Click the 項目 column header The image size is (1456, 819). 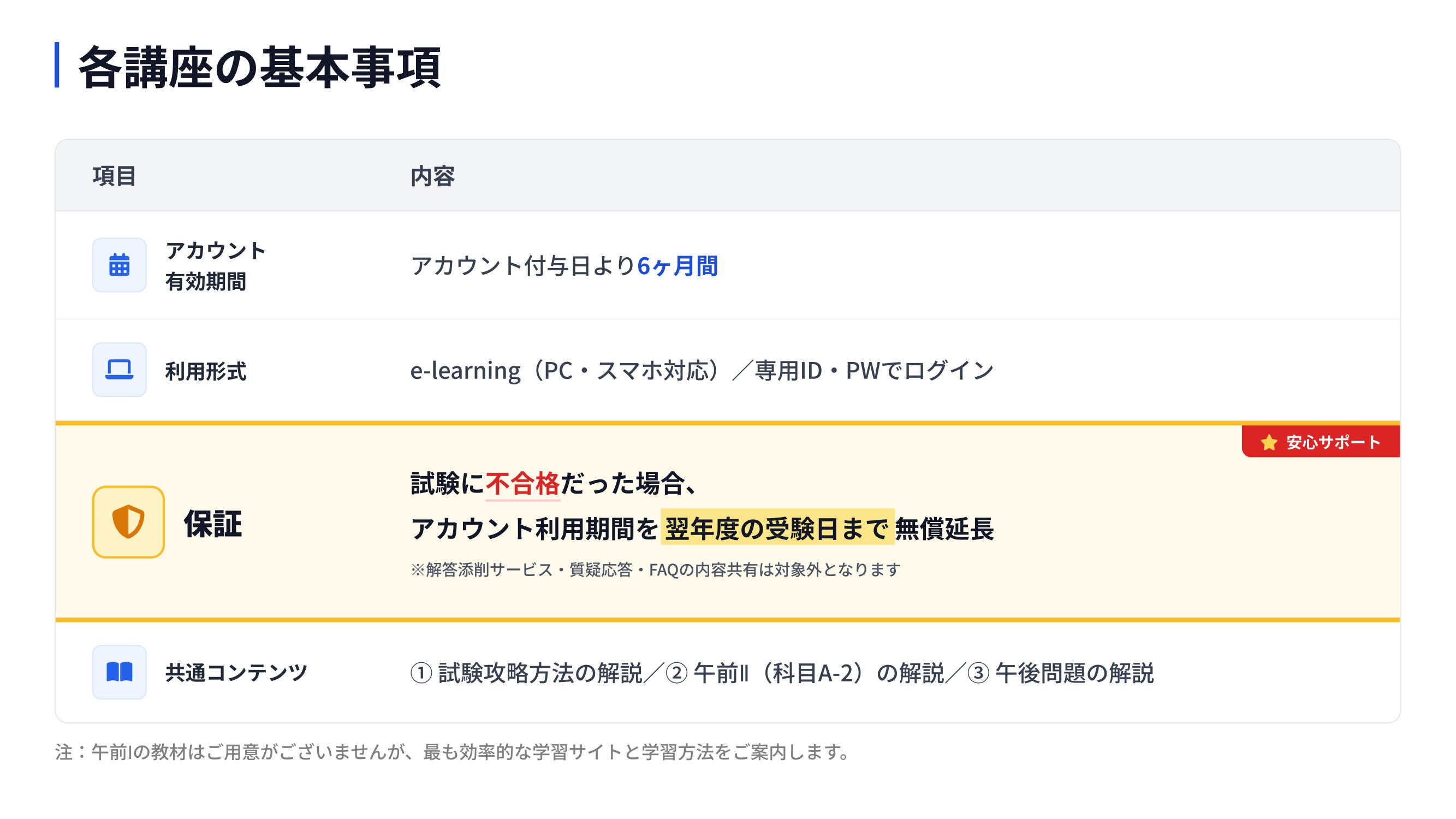click(114, 176)
